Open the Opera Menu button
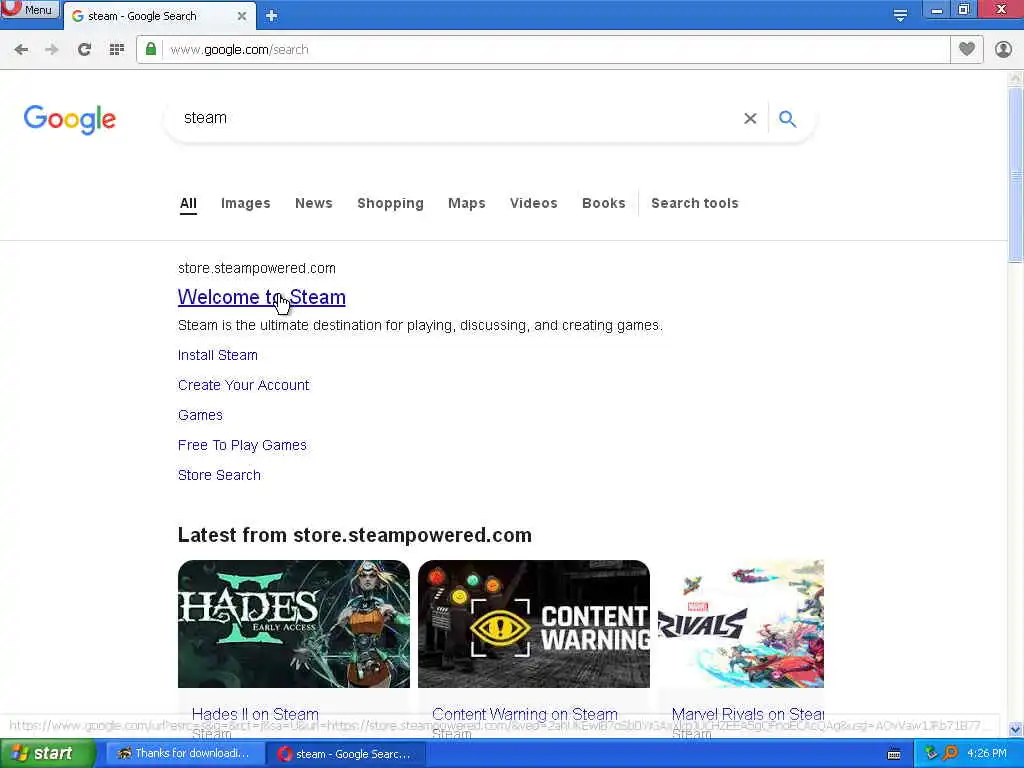Image resolution: width=1024 pixels, height=768 pixels. (29, 9)
